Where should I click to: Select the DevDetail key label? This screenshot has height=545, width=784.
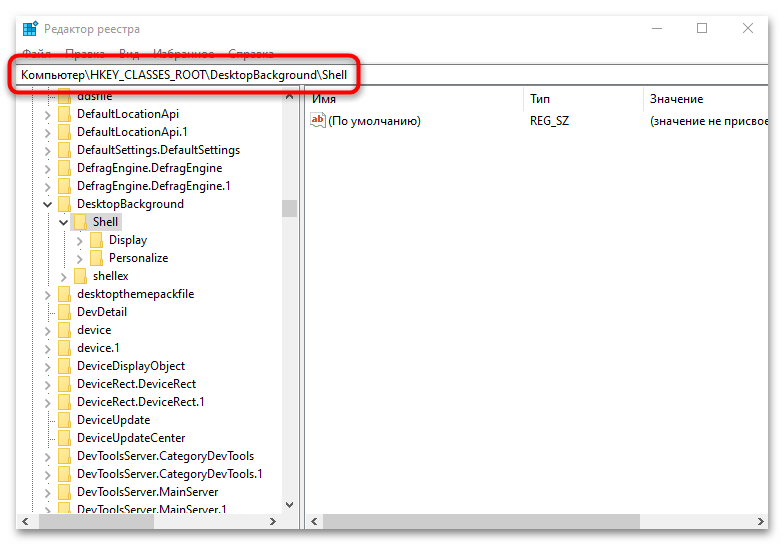coord(102,312)
